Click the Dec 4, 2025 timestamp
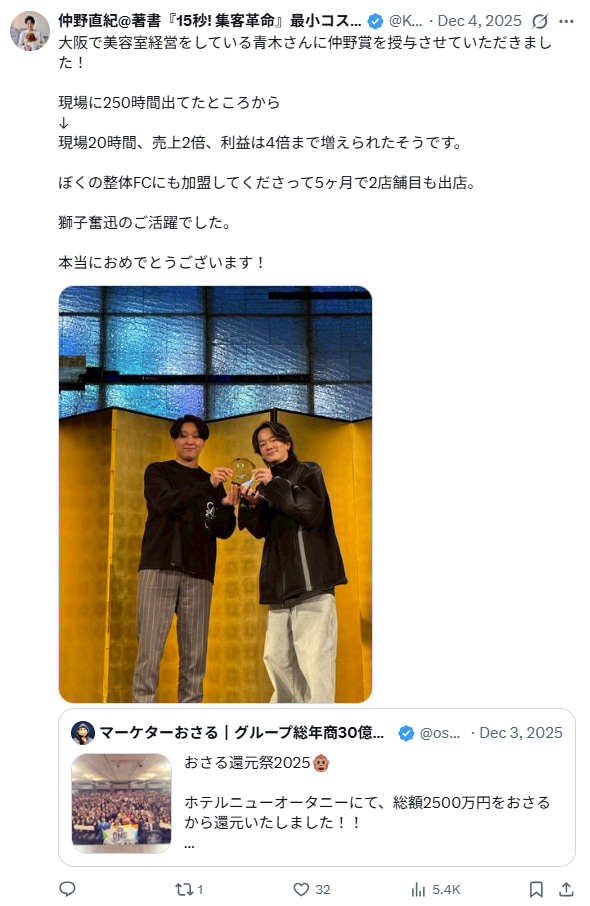The width and height of the screenshot is (590, 906). click(480, 21)
